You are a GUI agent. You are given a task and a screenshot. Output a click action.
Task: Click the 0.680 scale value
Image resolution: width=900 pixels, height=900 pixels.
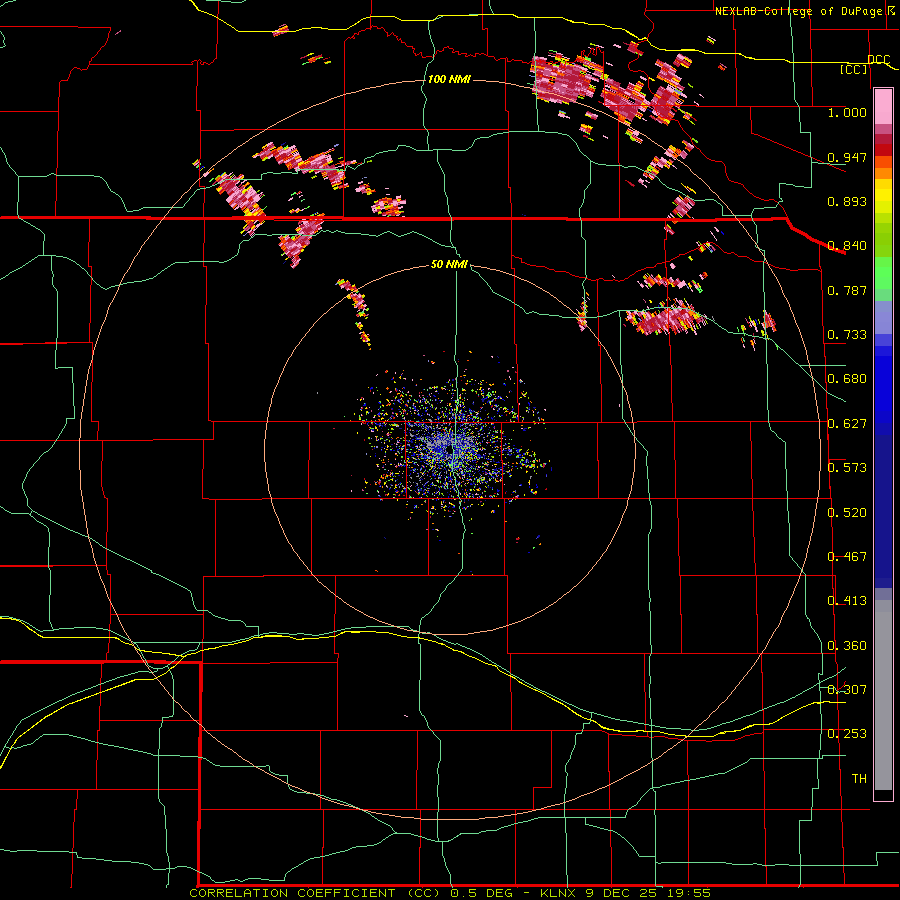[x=847, y=379]
